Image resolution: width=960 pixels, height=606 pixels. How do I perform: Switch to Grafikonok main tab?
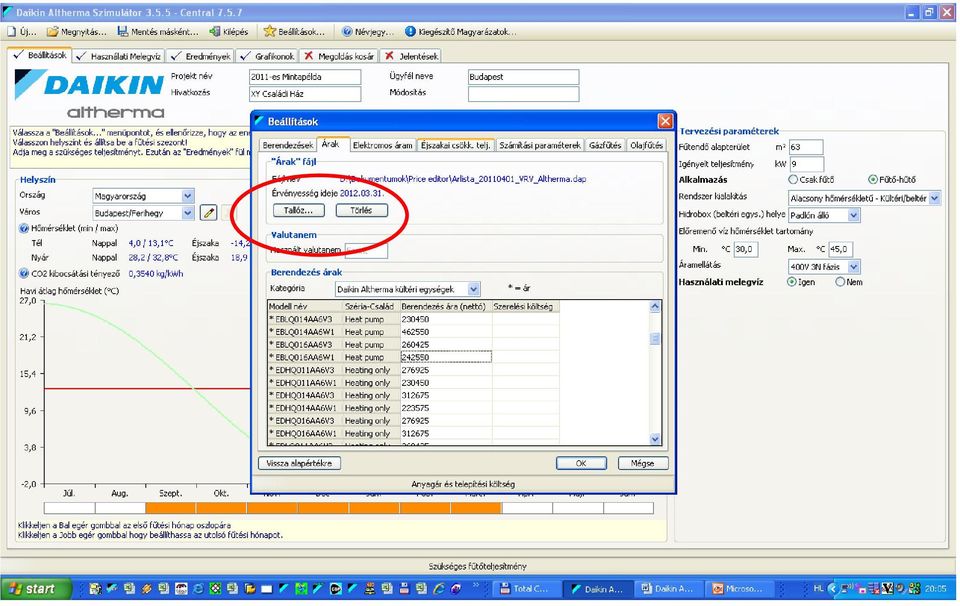pyautogui.click(x=267, y=56)
